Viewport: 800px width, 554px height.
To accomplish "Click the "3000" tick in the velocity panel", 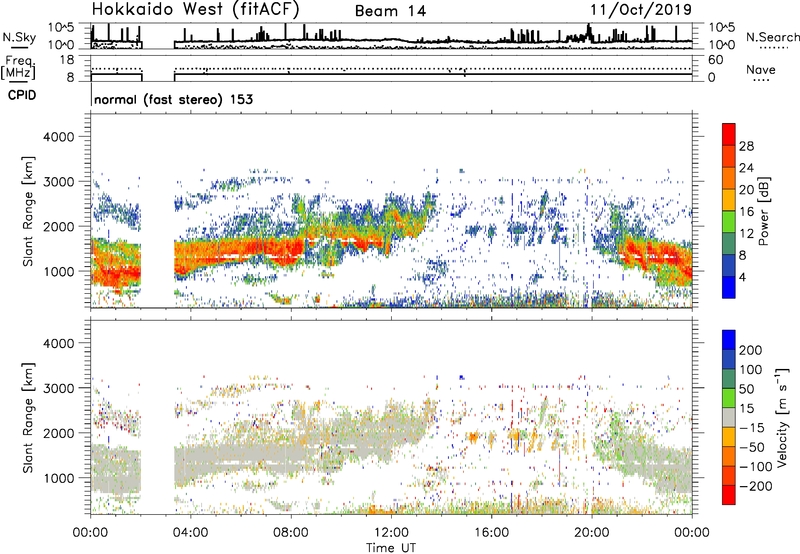I will point(58,388).
